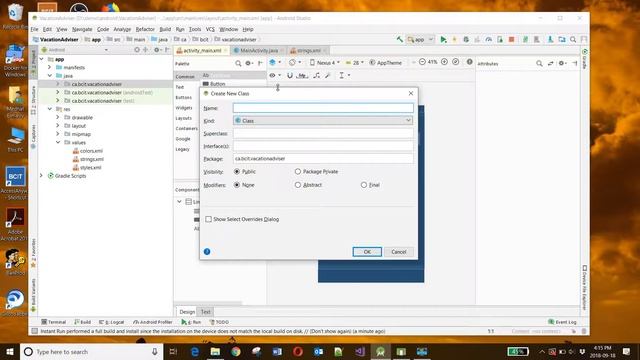The height and width of the screenshot is (360, 640).
Task: Click the Package input field
Action: pyautogui.click(x=323, y=158)
